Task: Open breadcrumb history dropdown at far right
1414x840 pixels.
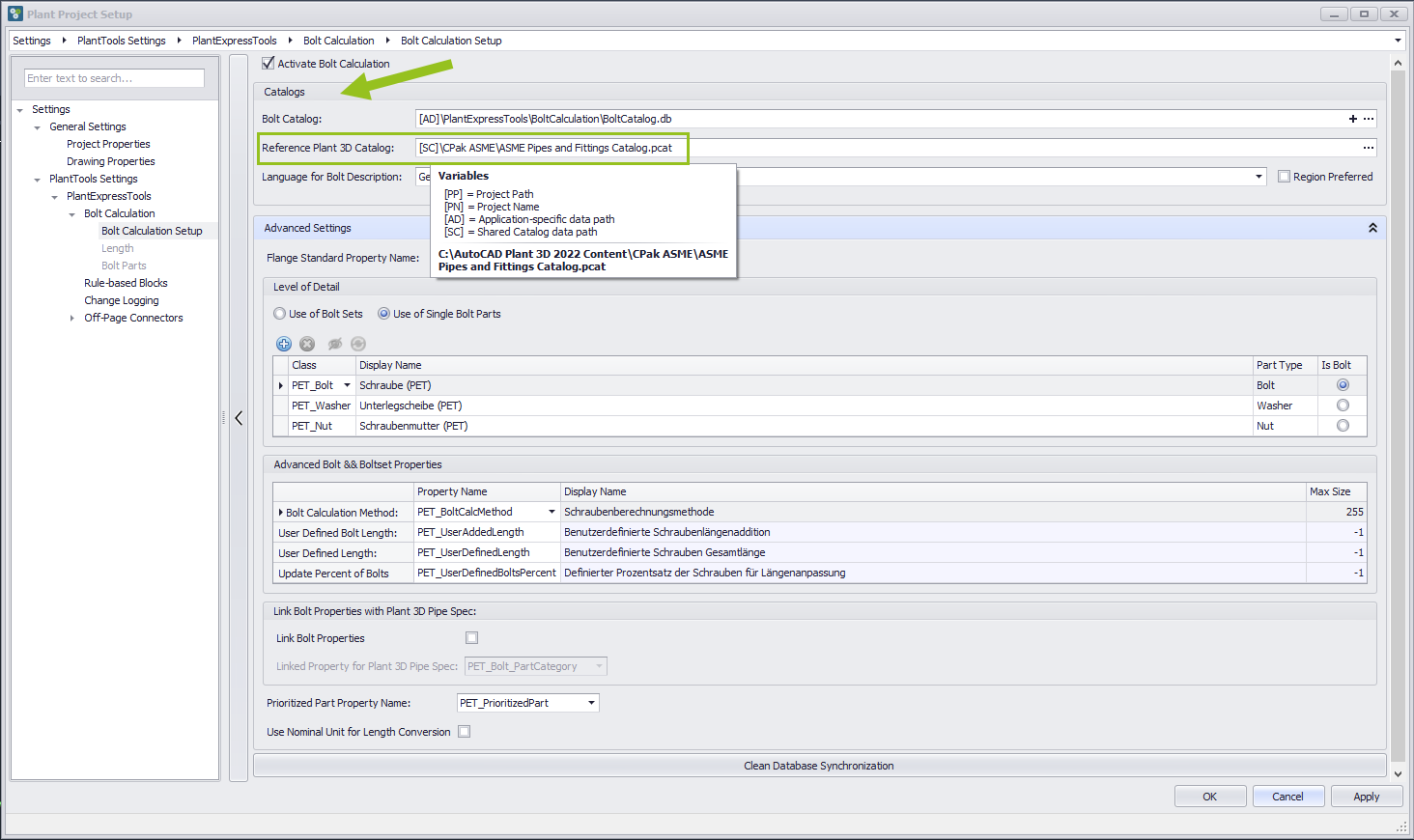Action: [1398, 41]
